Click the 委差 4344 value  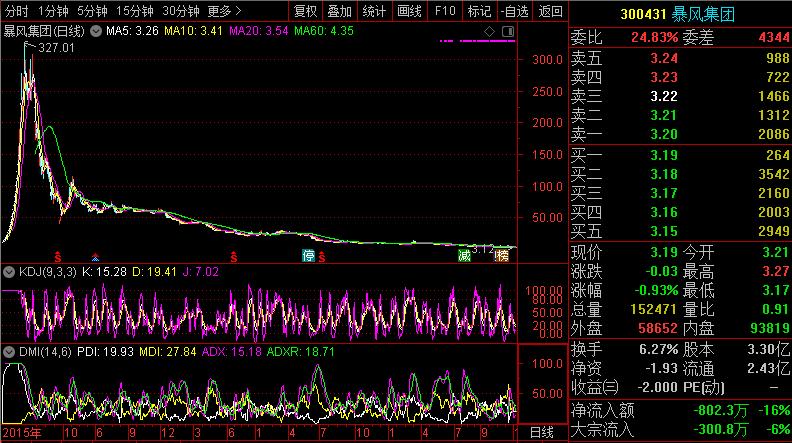coord(774,37)
